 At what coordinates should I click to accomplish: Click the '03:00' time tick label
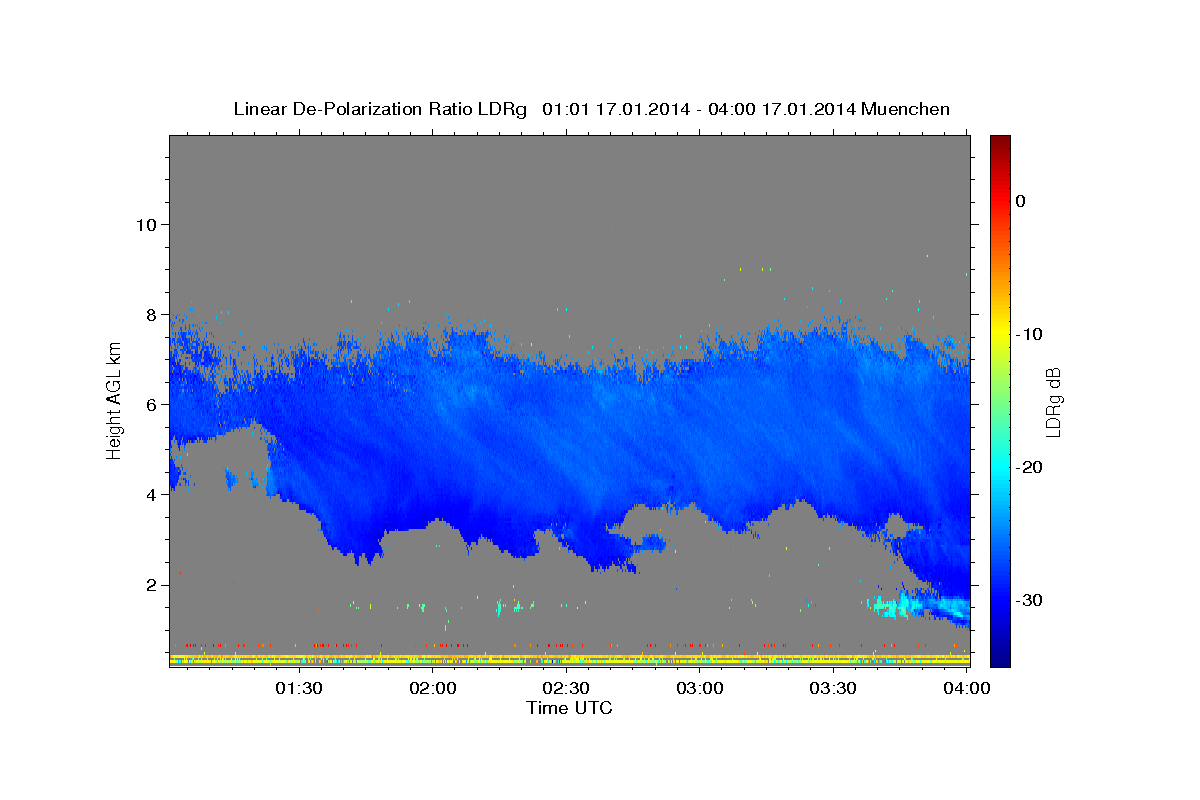click(x=700, y=689)
